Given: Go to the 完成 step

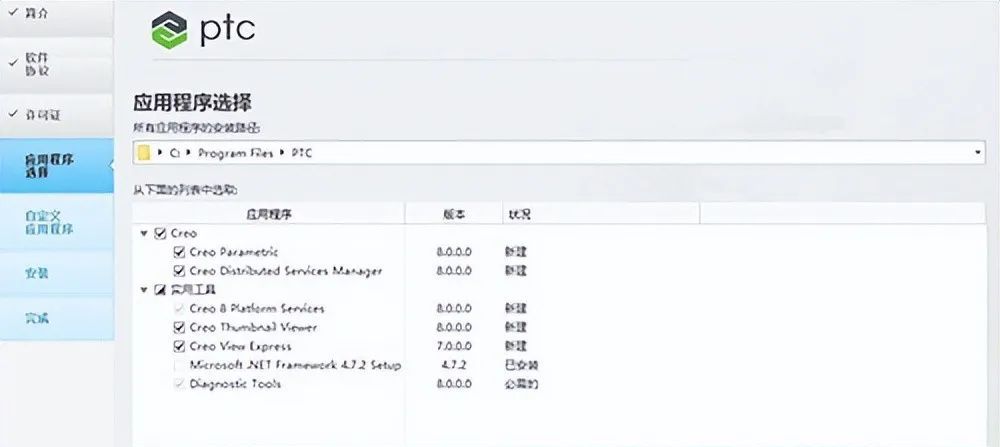Looking at the screenshot, I should pyautogui.click(x=56, y=318).
